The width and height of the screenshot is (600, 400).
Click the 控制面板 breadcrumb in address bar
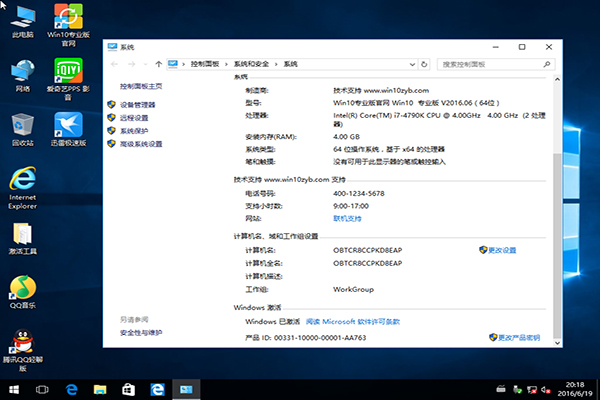206,64
